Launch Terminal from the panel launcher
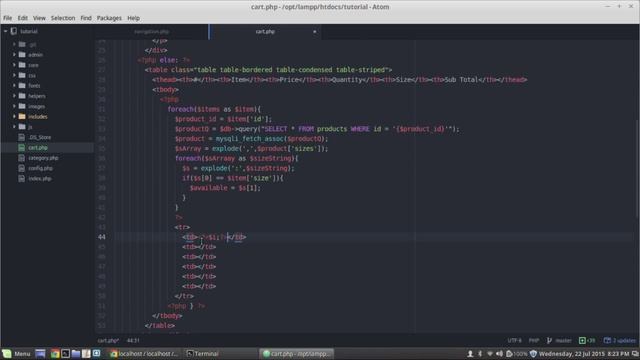Screen dimensions: 640x360 click(65, 353)
